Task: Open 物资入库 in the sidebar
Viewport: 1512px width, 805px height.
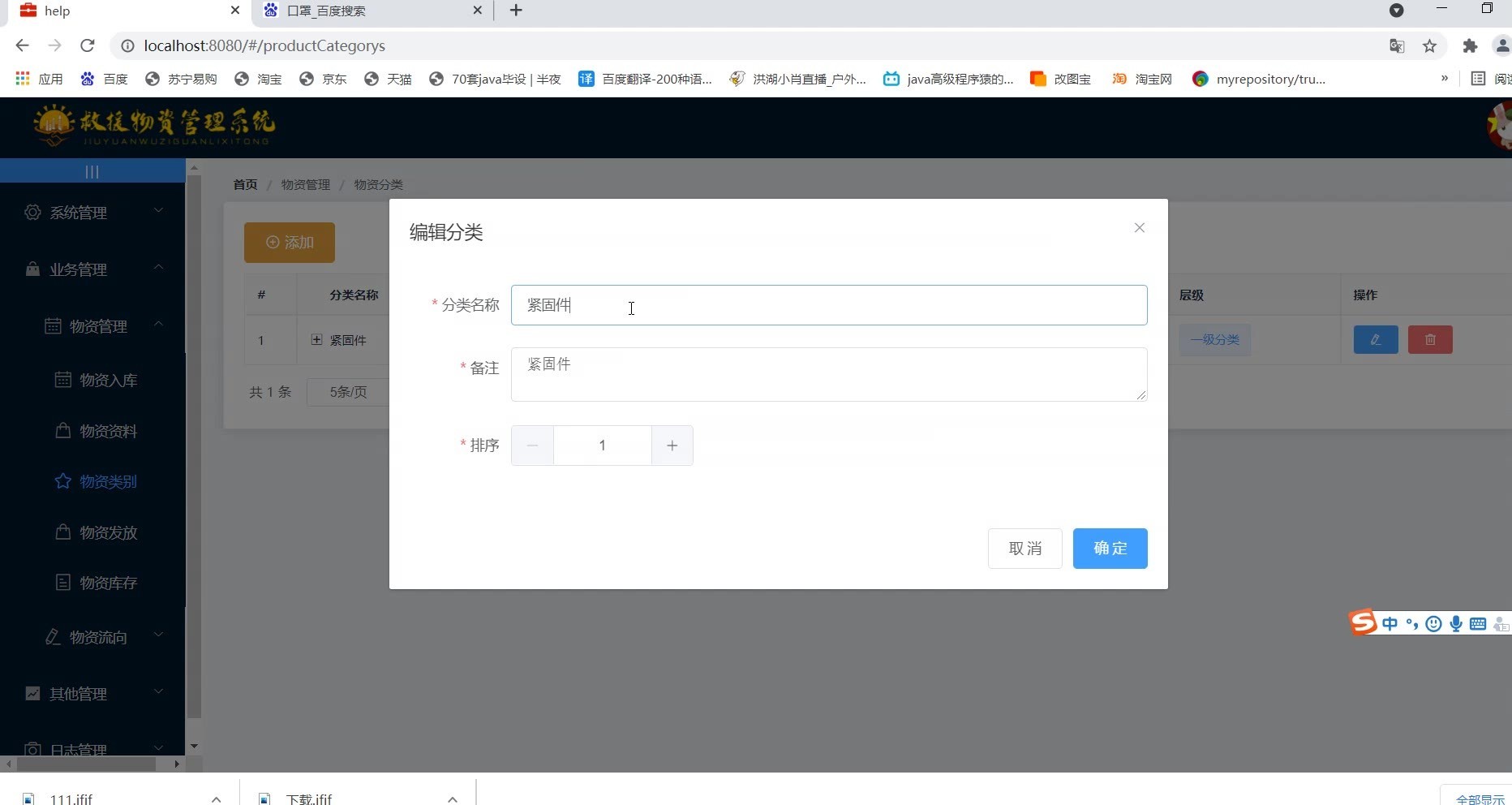Action: [x=96, y=381]
